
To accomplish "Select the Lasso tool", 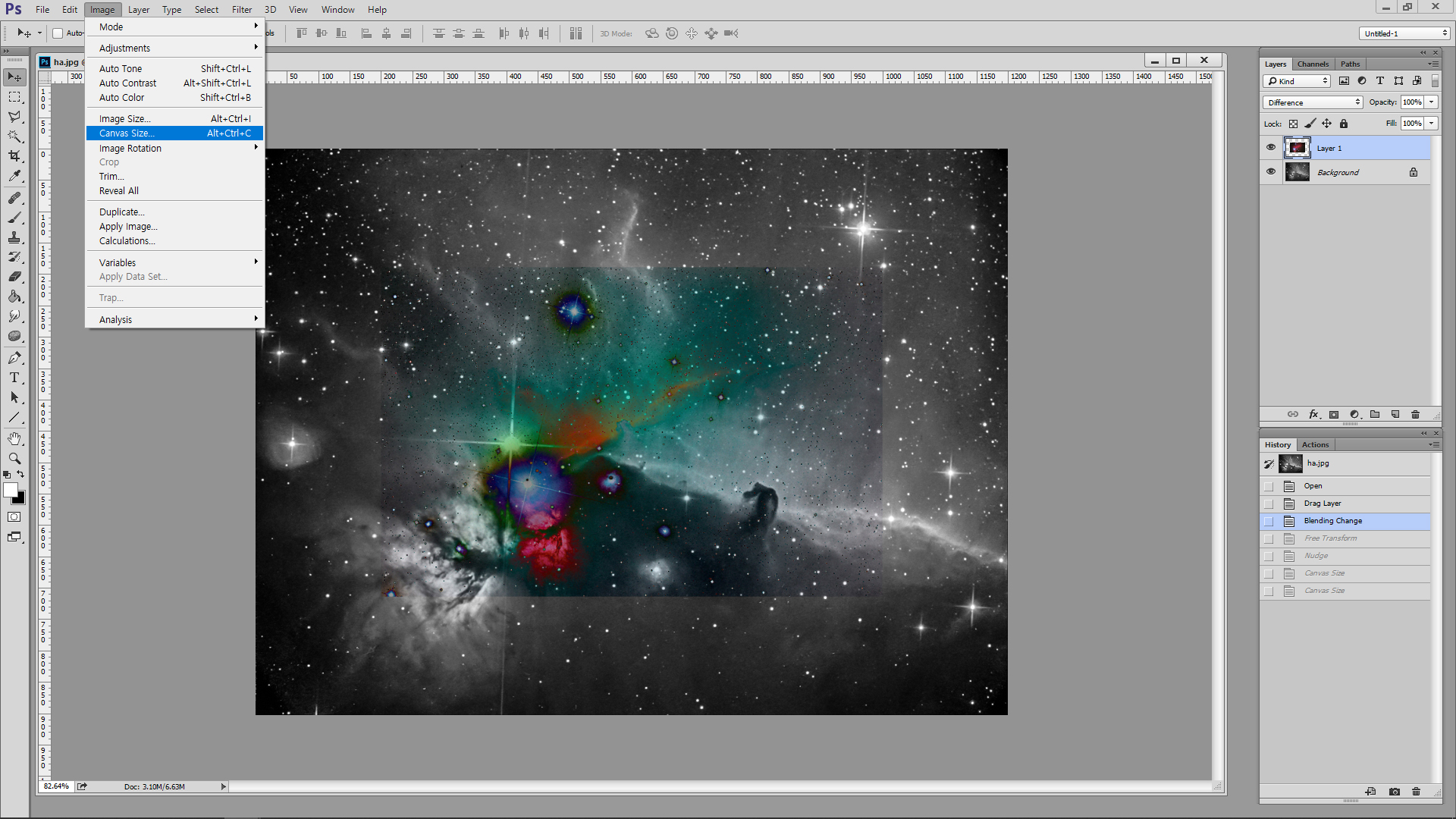I will [14, 117].
